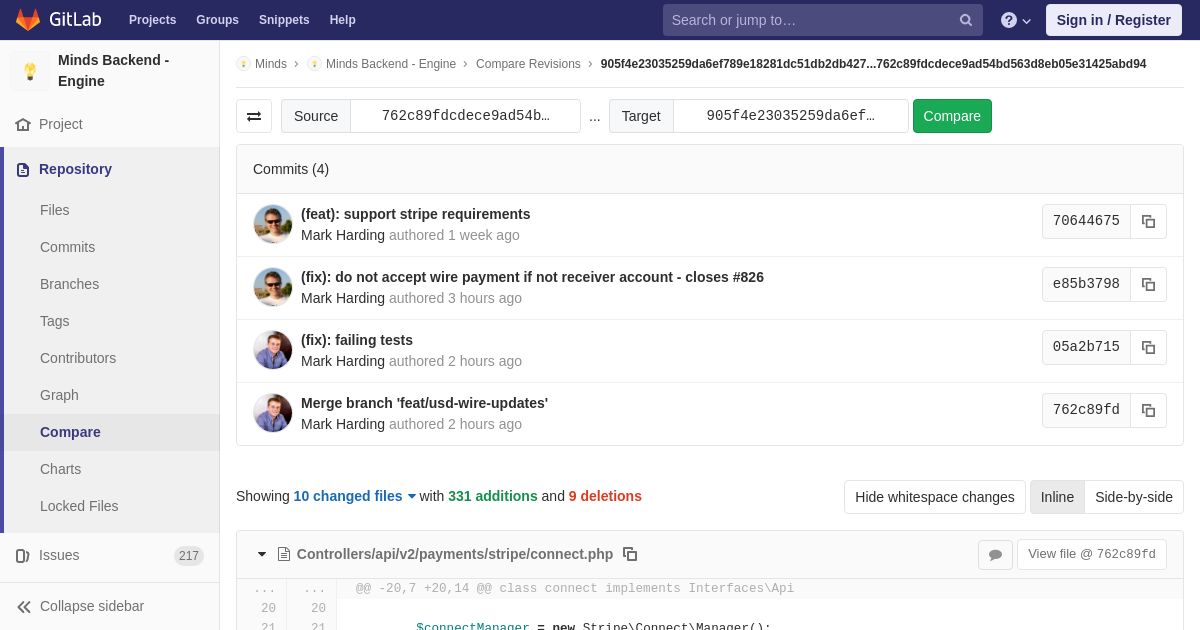
Task: Click the GitLab logo
Action: 58,20
